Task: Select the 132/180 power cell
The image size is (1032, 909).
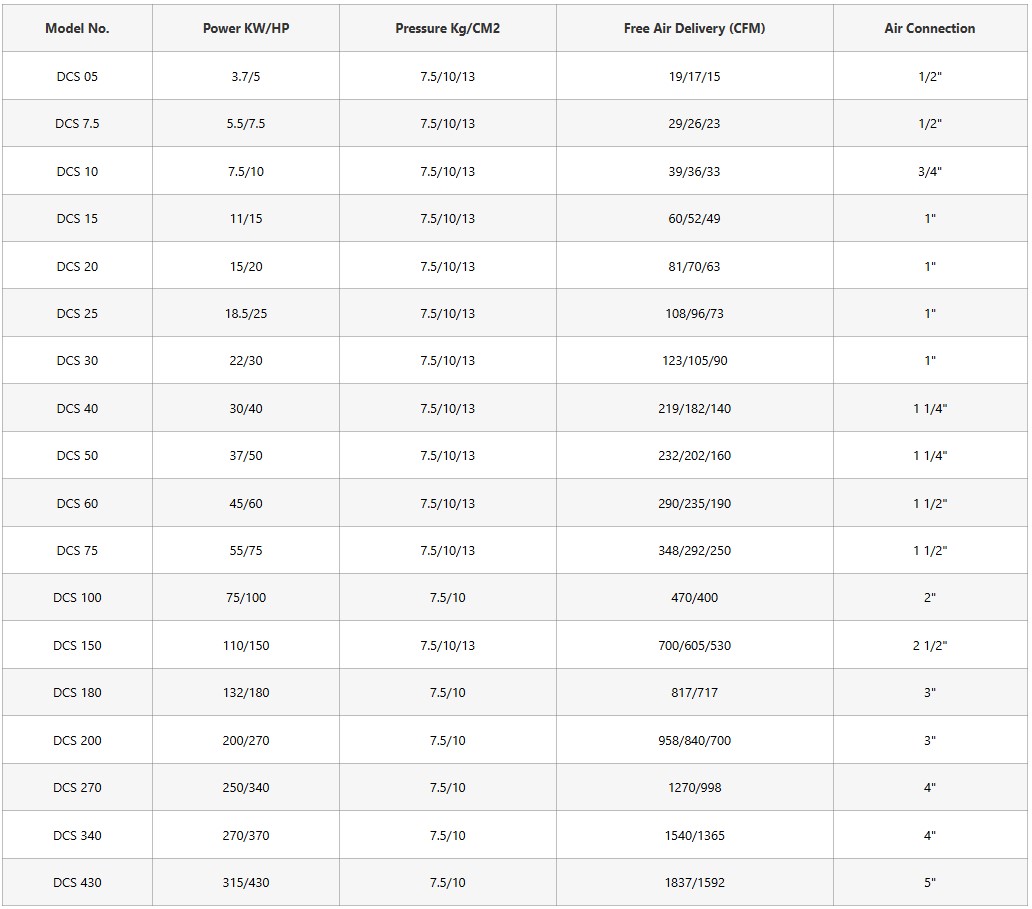Action: coord(245,692)
